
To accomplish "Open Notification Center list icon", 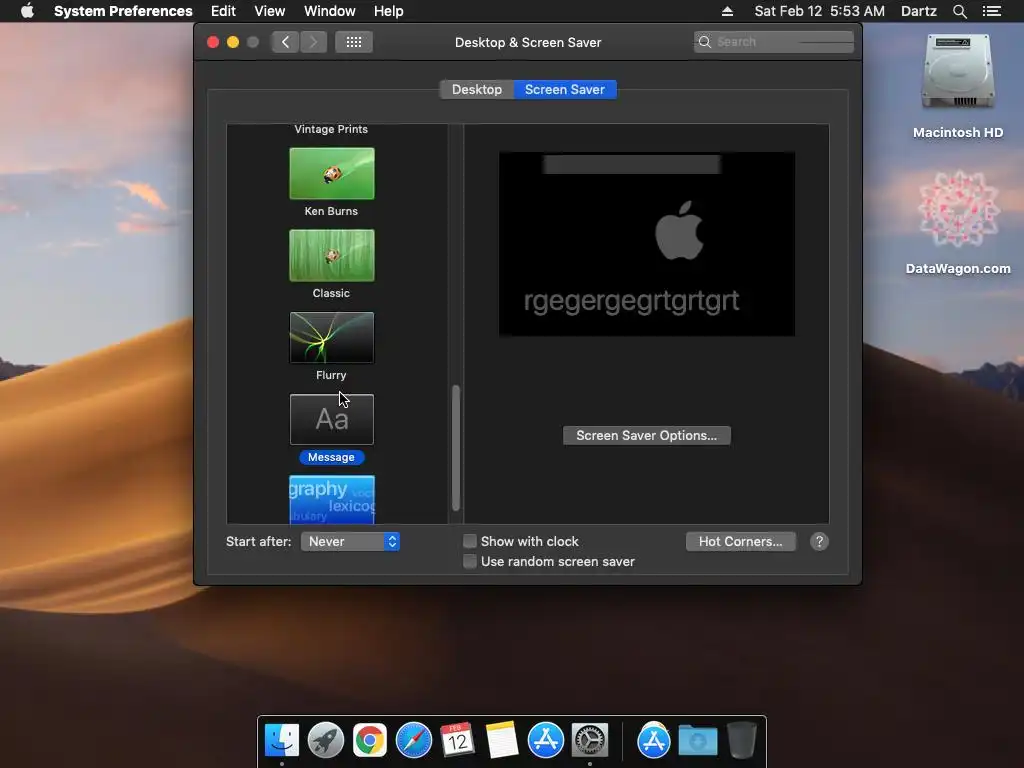I will (992, 11).
